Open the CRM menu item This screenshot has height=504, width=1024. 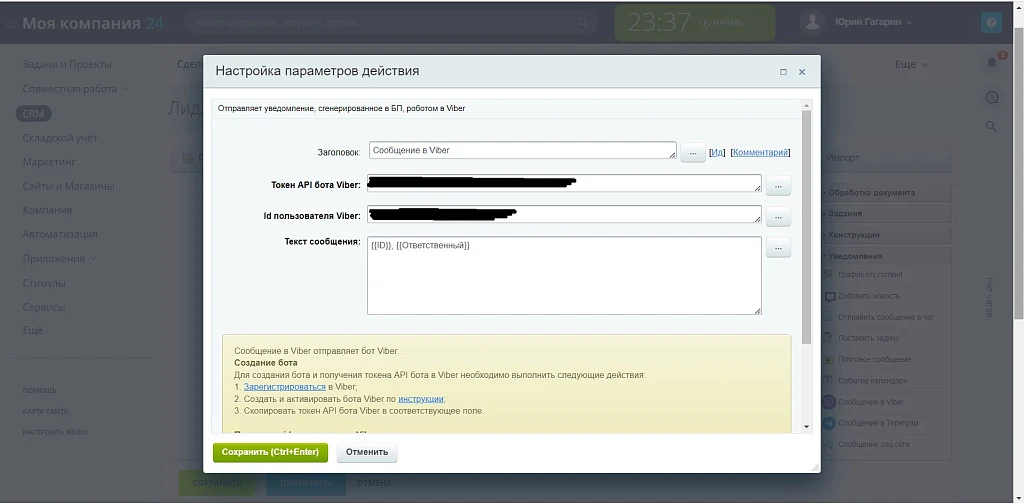tap(33, 114)
